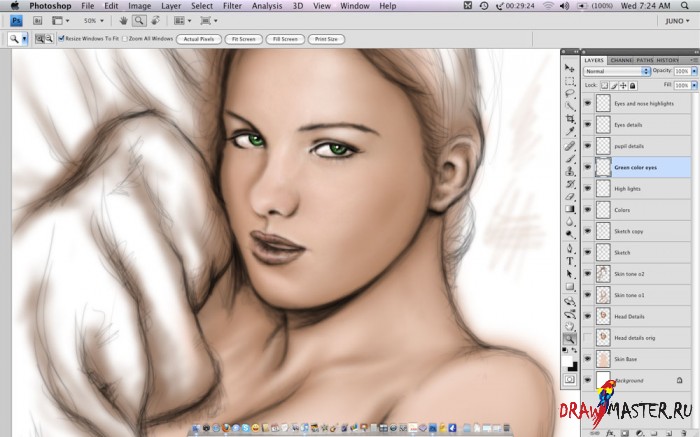
Task: Swap foreground and background colors
Action: [x=574, y=351]
